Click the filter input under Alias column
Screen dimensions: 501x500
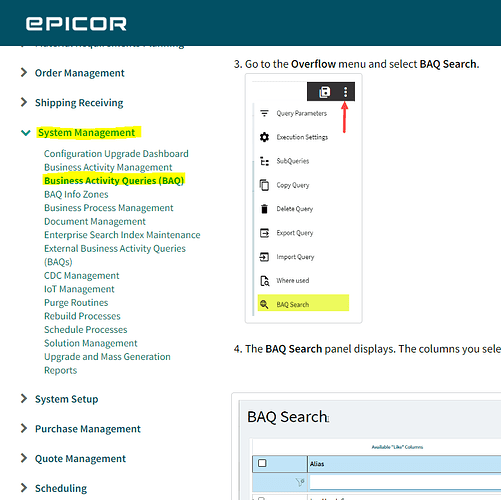pyautogui.click(x=405, y=482)
